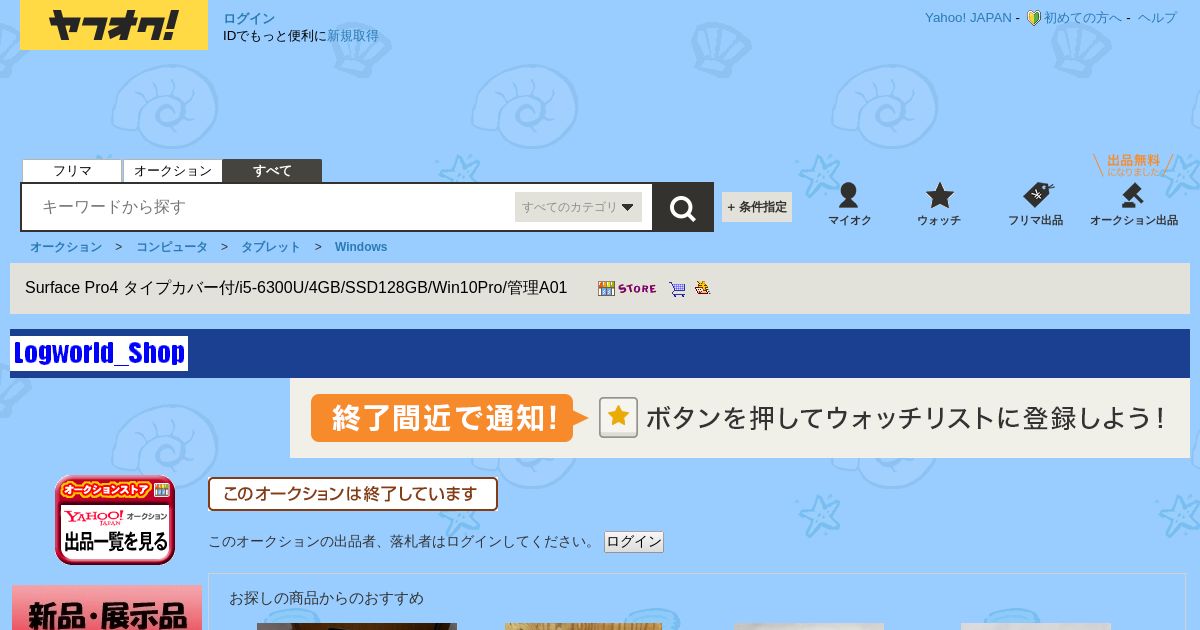This screenshot has width=1200, height=630.
Task: Click the お探しの商品からのおすすめ heading
Action: pos(326,598)
